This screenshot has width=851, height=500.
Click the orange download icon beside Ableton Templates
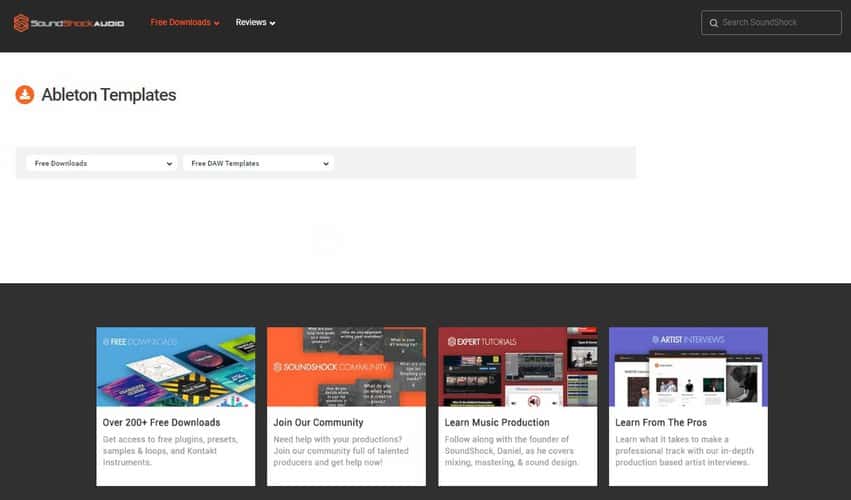point(24,94)
